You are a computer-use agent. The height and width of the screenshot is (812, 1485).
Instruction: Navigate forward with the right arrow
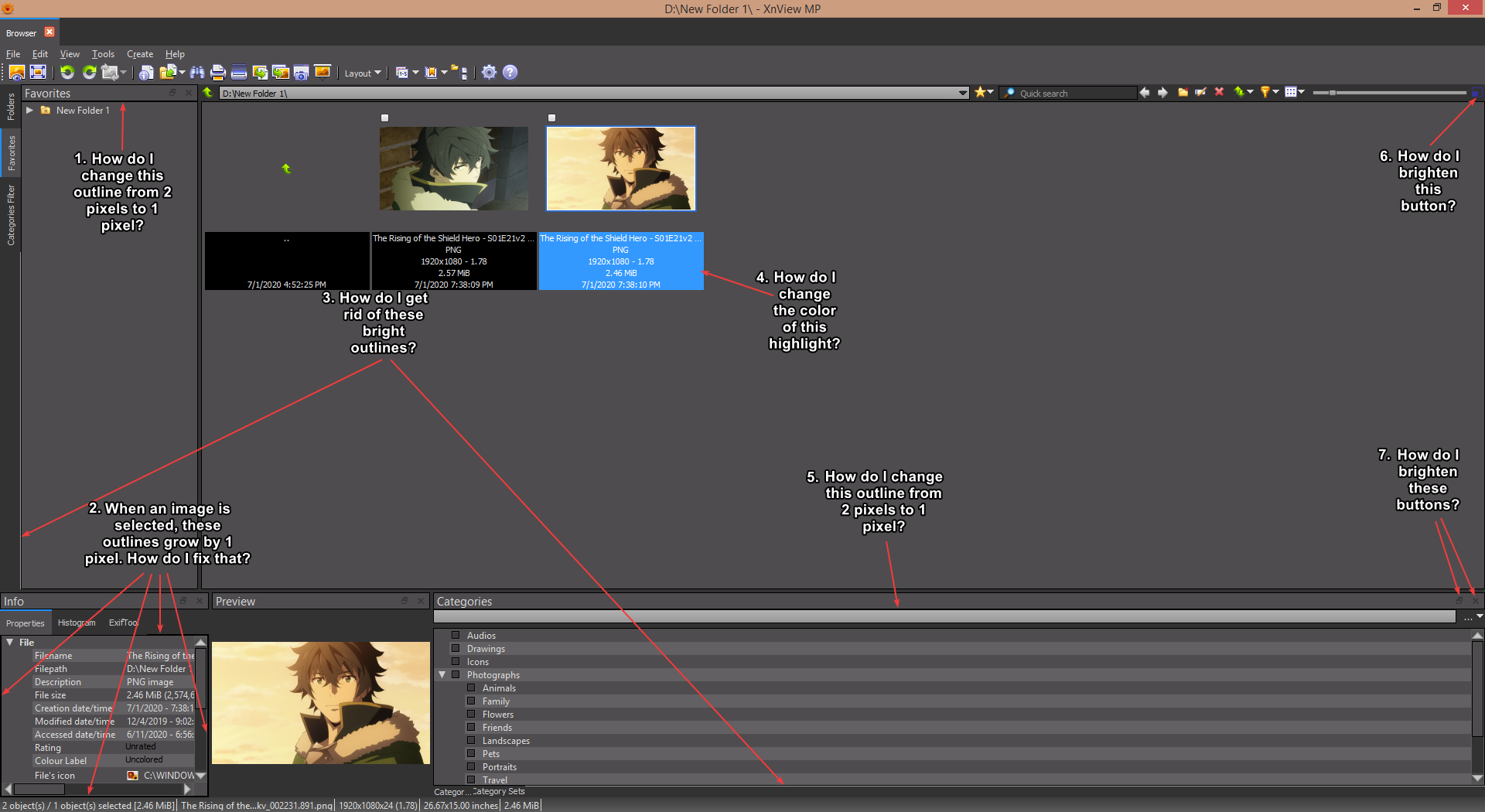(1162, 93)
